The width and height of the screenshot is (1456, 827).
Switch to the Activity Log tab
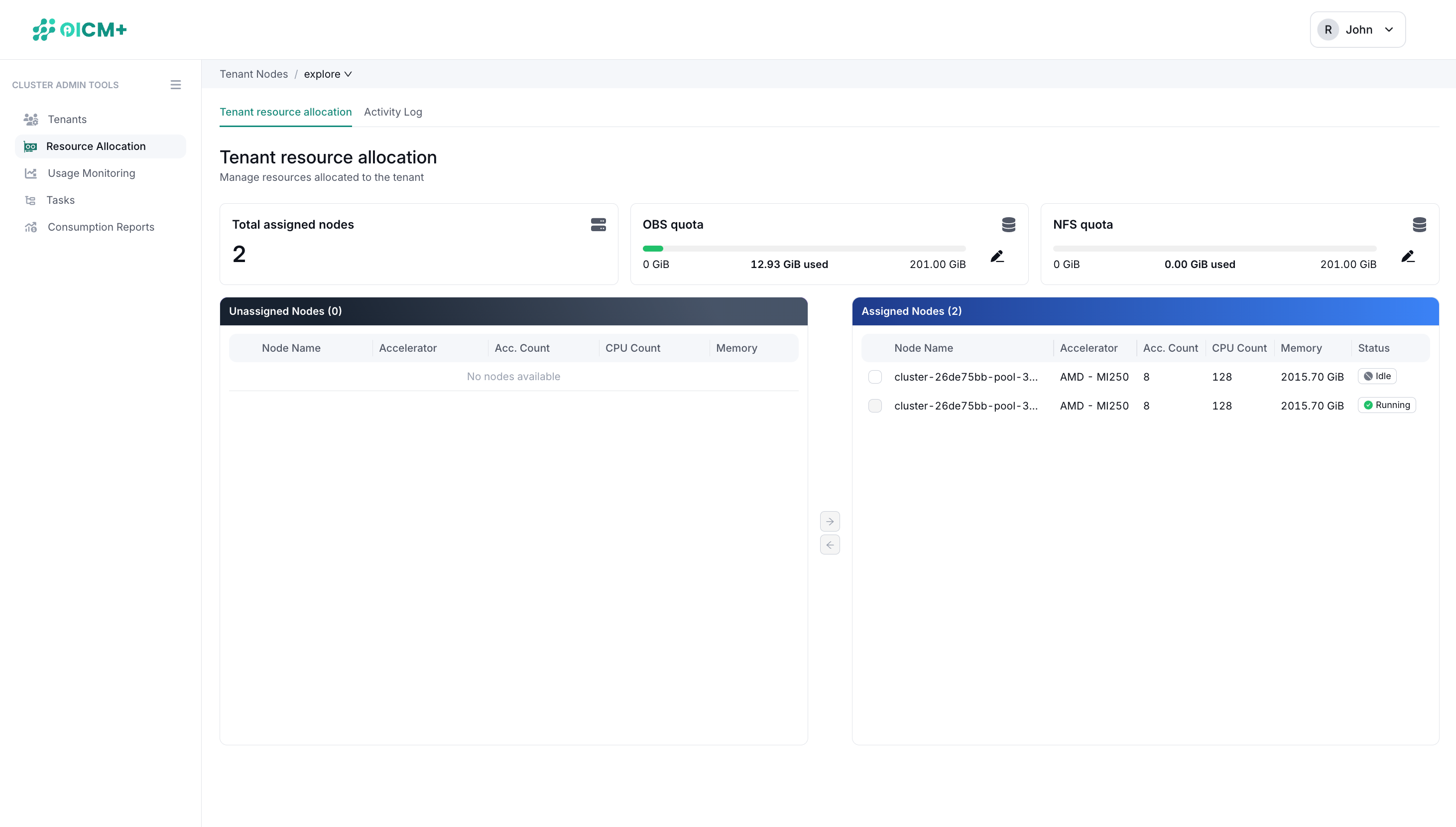click(x=393, y=112)
